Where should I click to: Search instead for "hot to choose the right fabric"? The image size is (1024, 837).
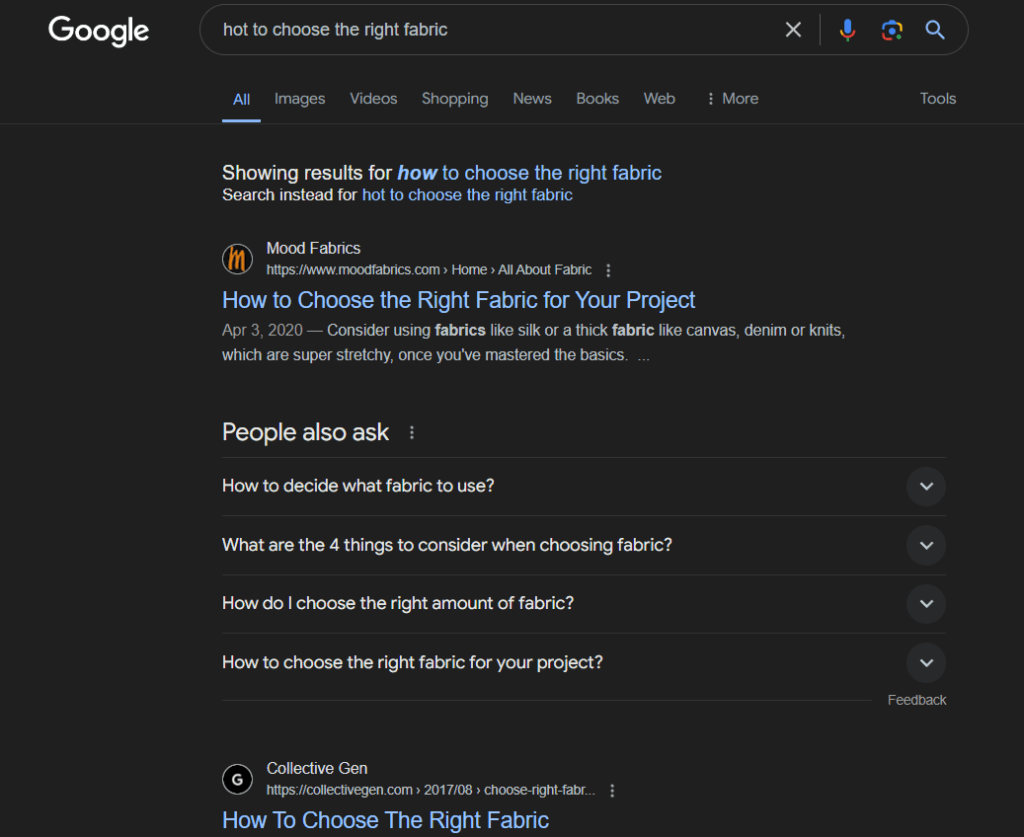click(x=467, y=195)
